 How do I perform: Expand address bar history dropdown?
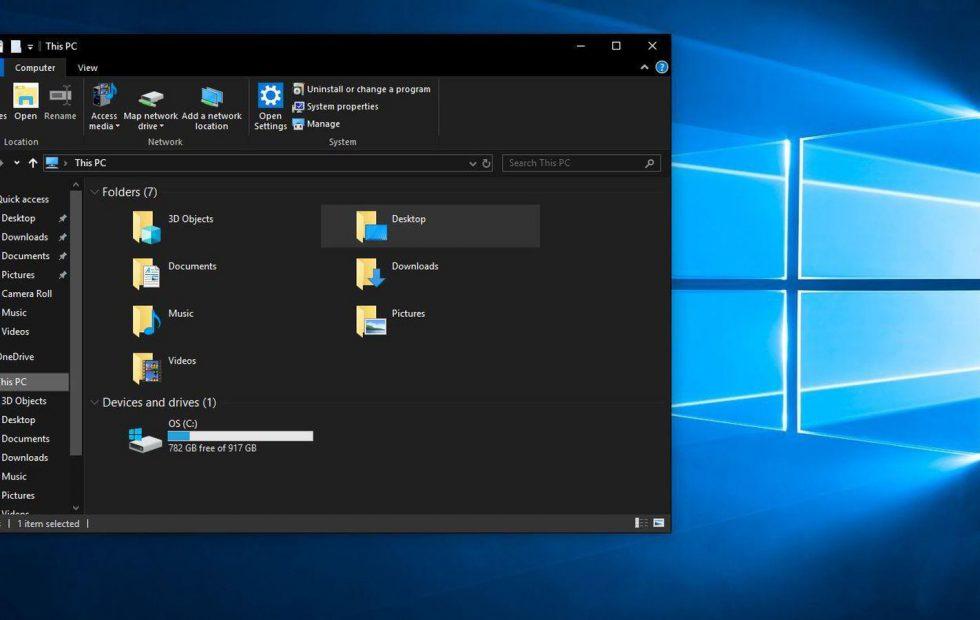(472, 164)
